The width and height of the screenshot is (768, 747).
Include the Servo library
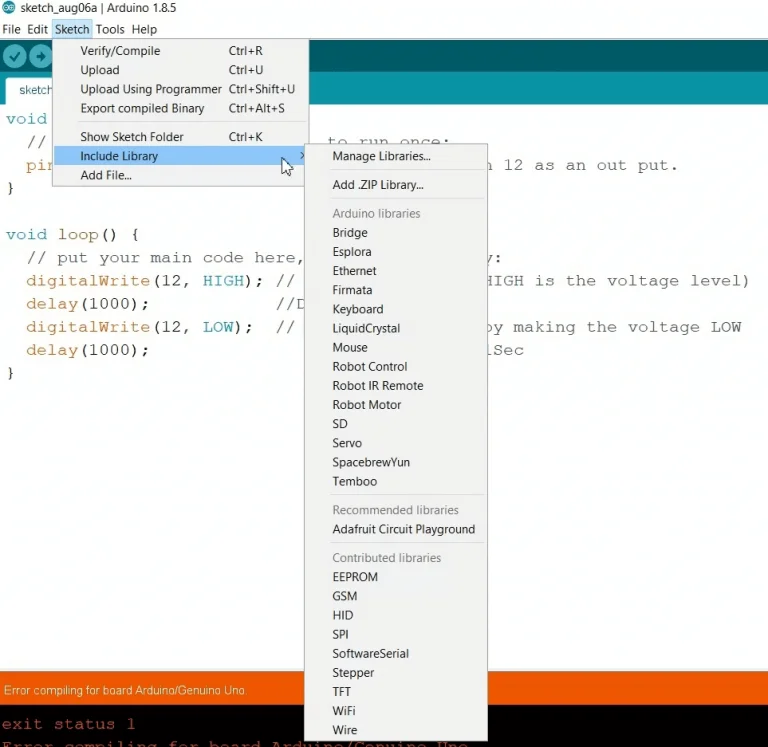(x=396, y=442)
